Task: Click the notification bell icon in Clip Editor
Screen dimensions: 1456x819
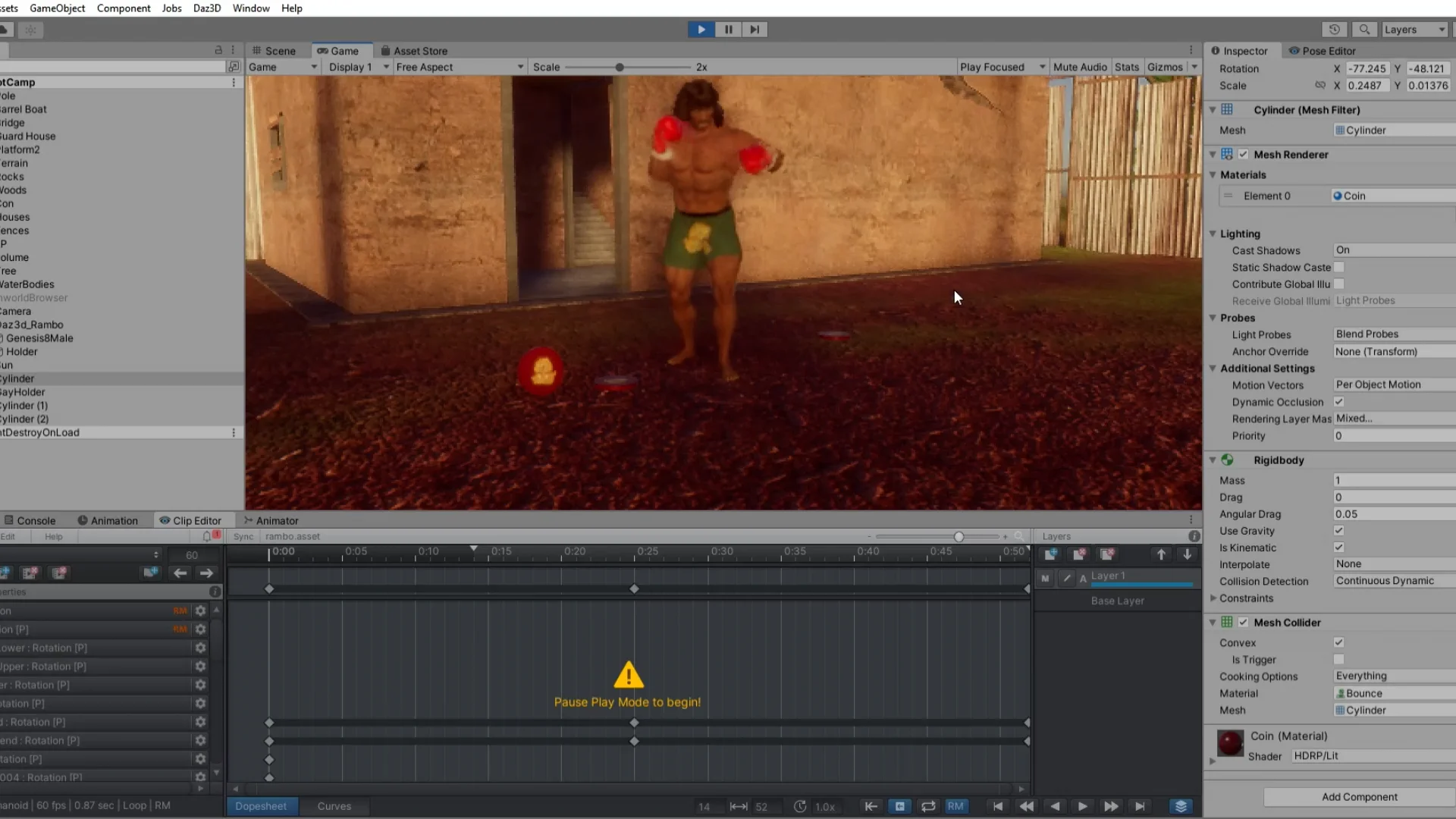Action: click(x=207, y=536)
